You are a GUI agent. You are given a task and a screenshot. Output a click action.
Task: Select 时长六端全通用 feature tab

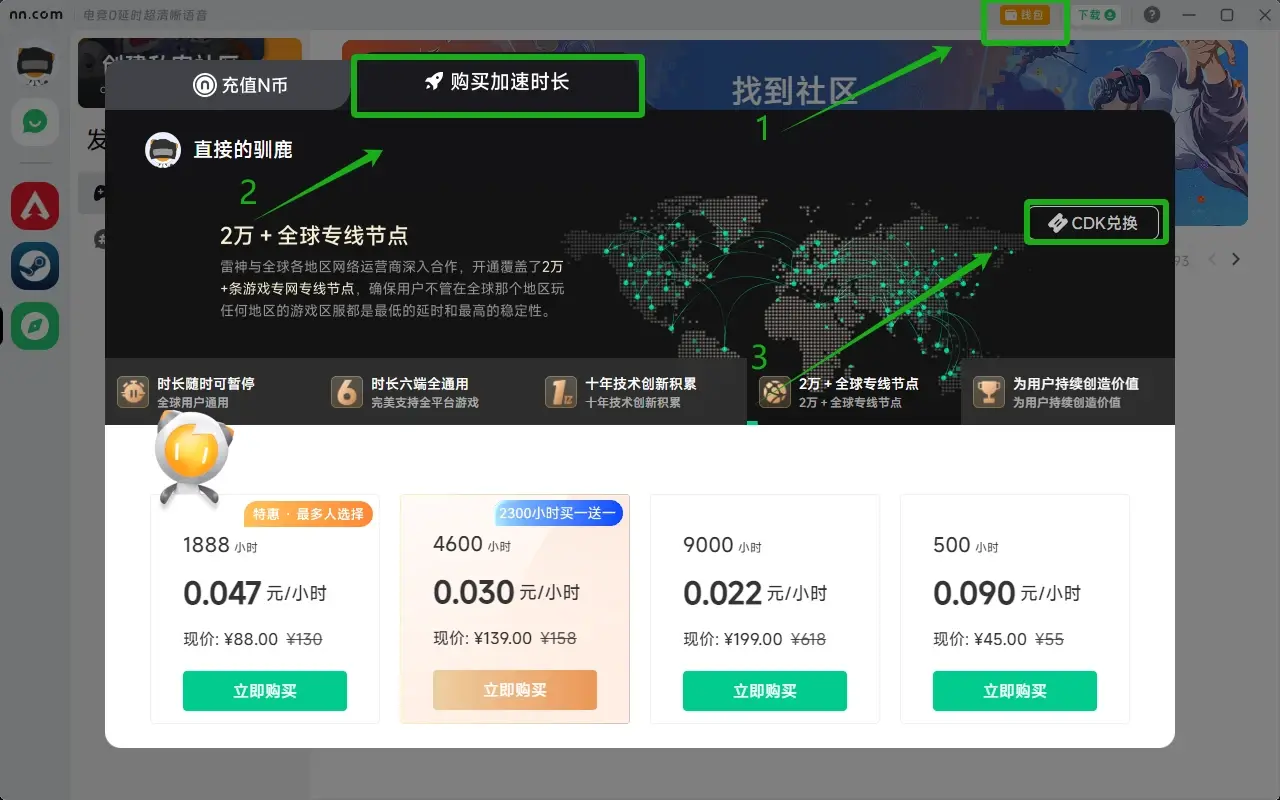426,392
